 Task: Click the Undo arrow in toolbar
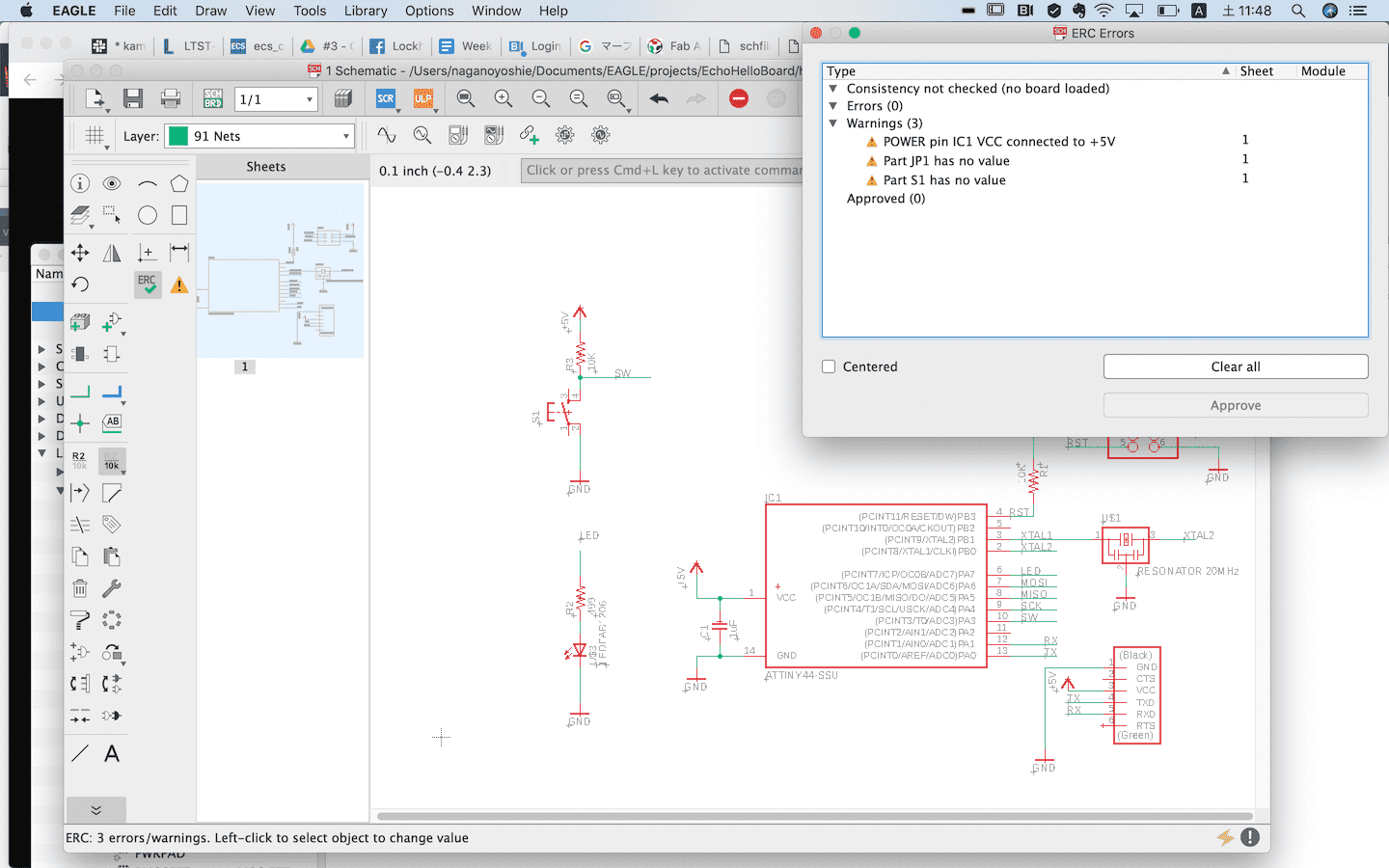(660, 98)
